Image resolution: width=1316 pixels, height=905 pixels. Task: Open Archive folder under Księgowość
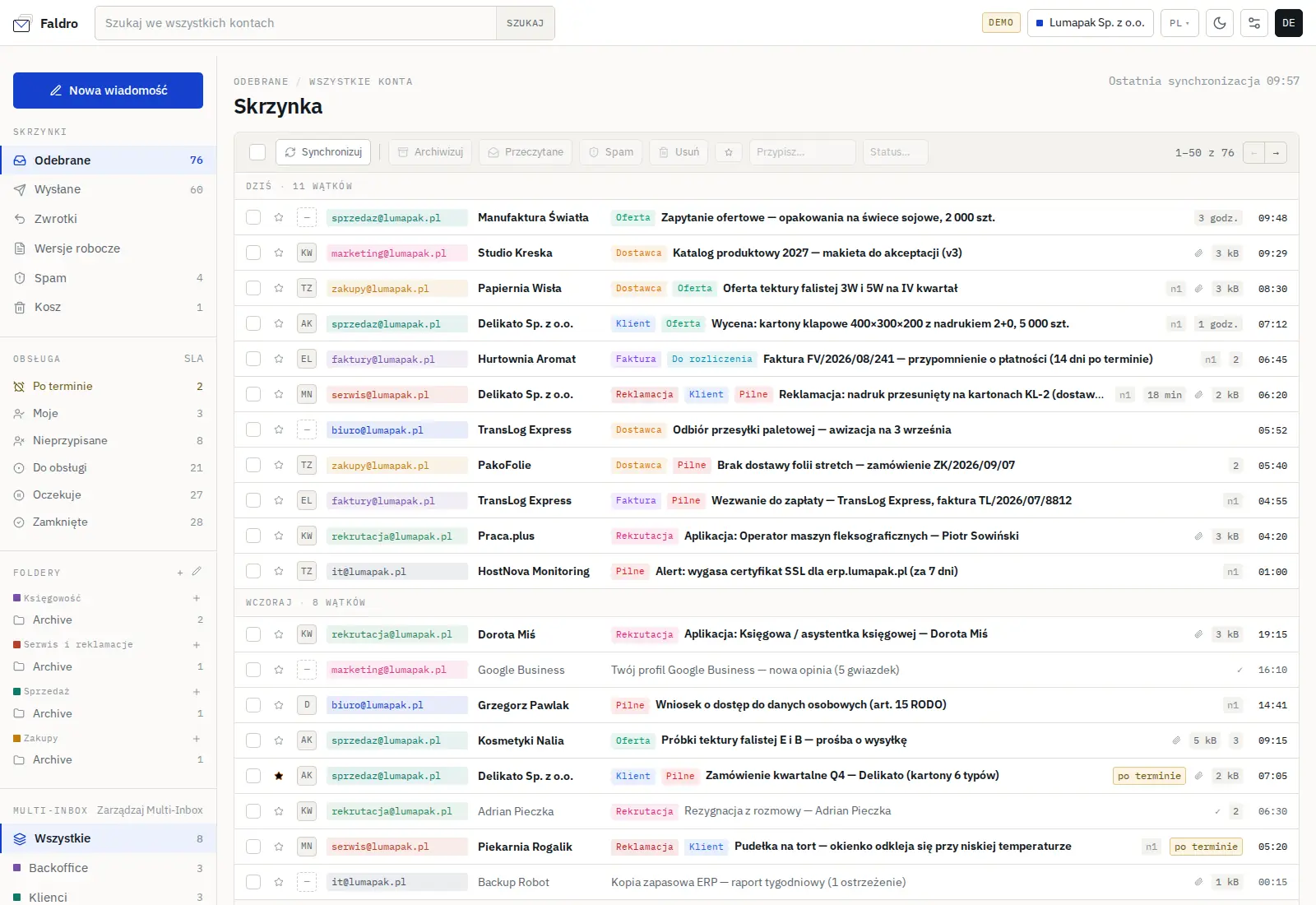(108, 620)
